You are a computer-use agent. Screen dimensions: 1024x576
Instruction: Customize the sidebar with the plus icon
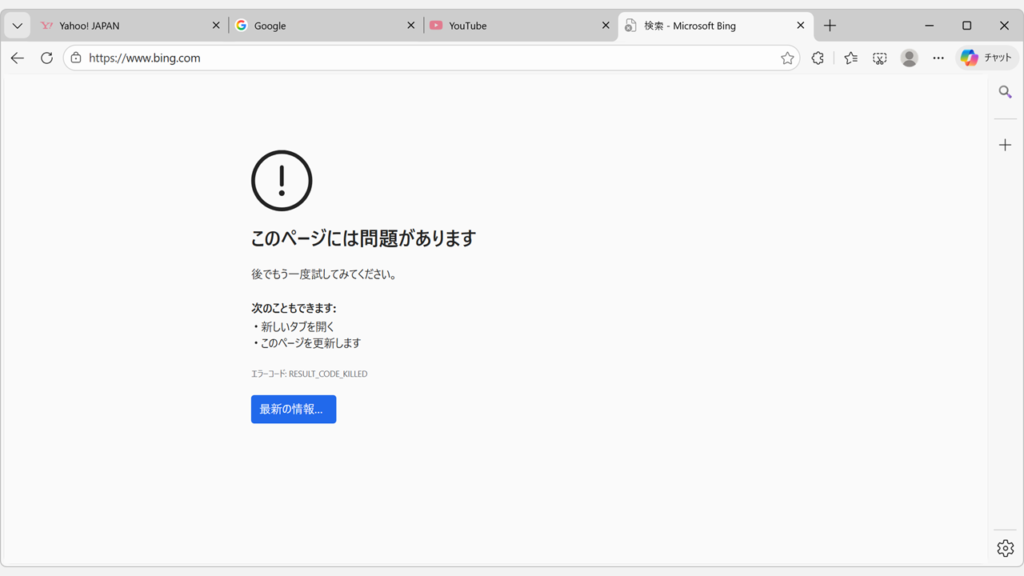tap(1006, 144)
